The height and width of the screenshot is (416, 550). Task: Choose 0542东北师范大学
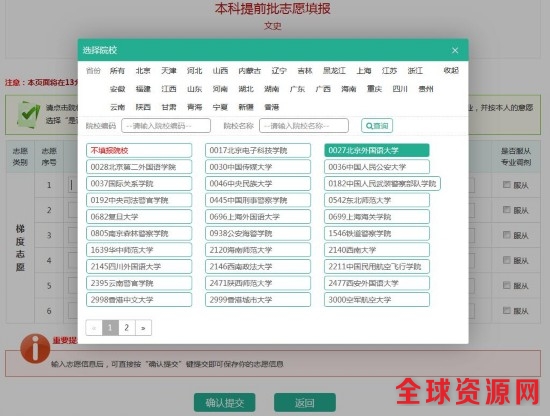377,200
